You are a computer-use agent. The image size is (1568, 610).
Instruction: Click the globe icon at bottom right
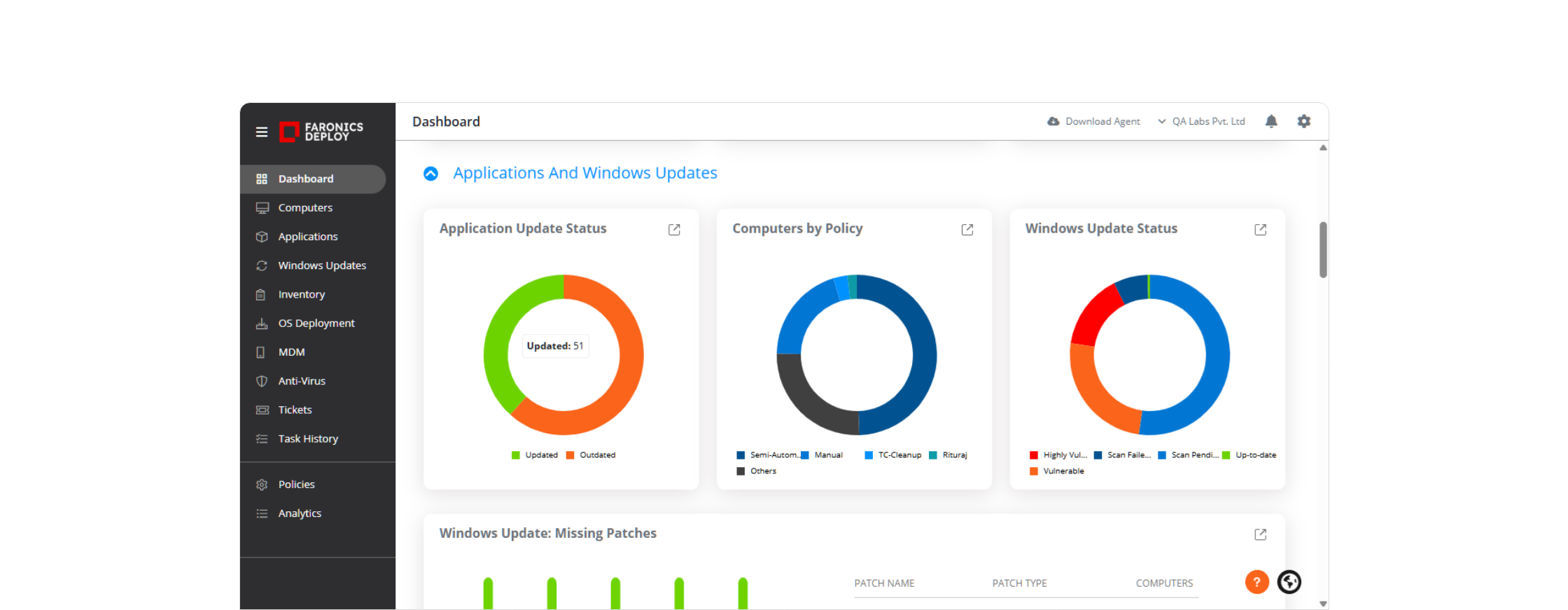[x=1289, y=582]
